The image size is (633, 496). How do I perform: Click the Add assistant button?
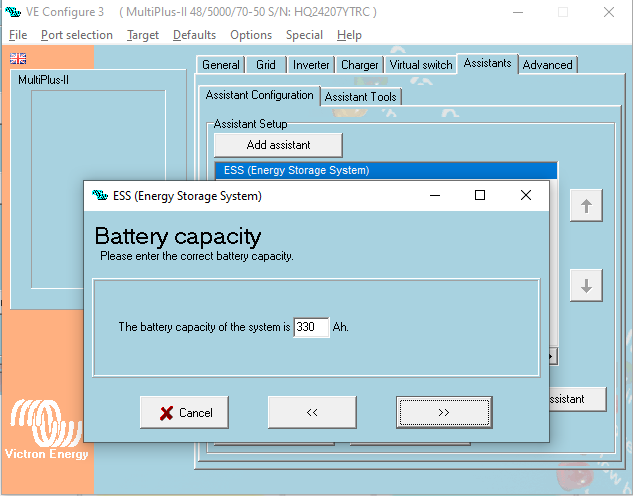(x=278, y=145)
